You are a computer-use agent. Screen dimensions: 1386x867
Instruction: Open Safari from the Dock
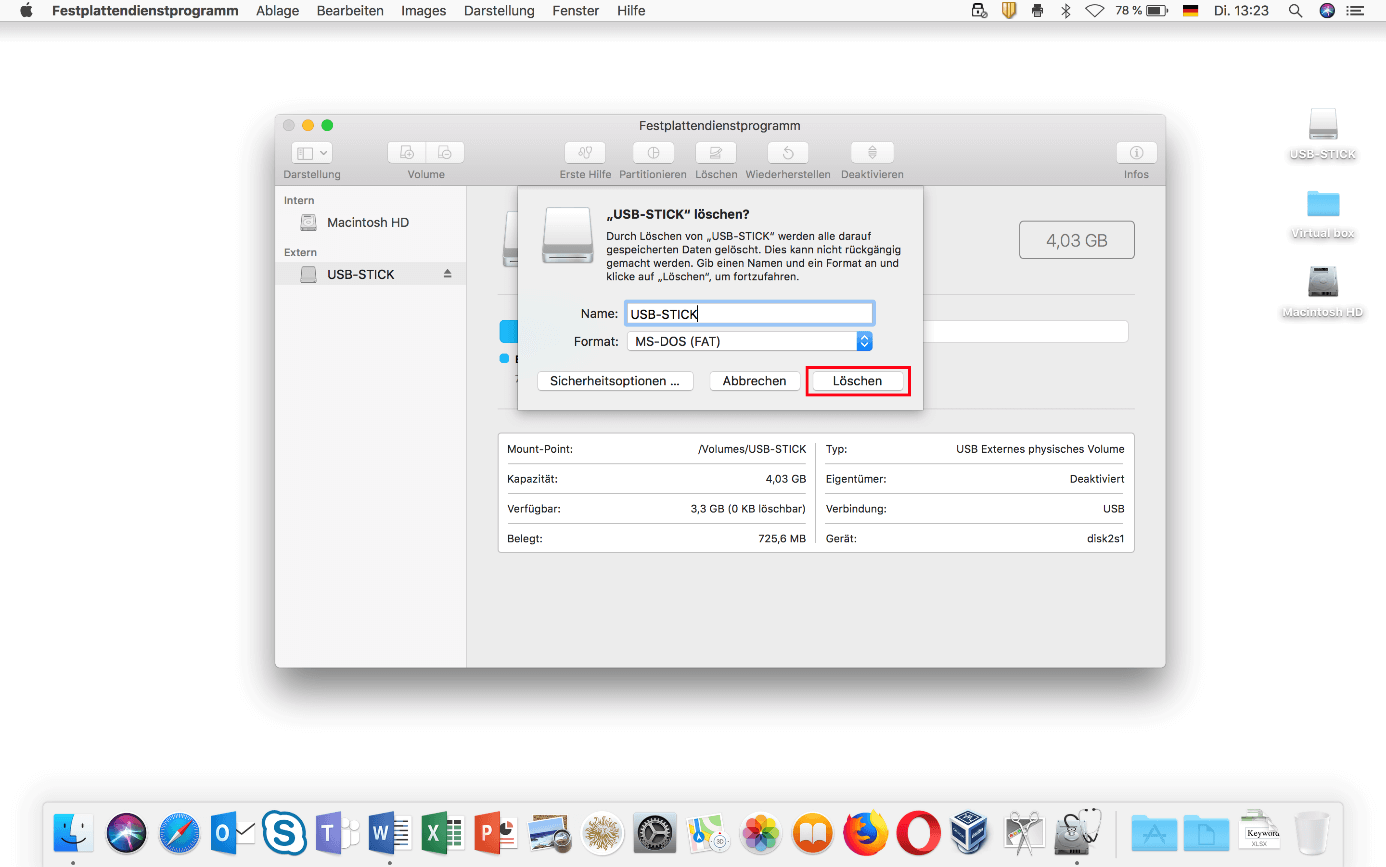[x=179, y=831]
